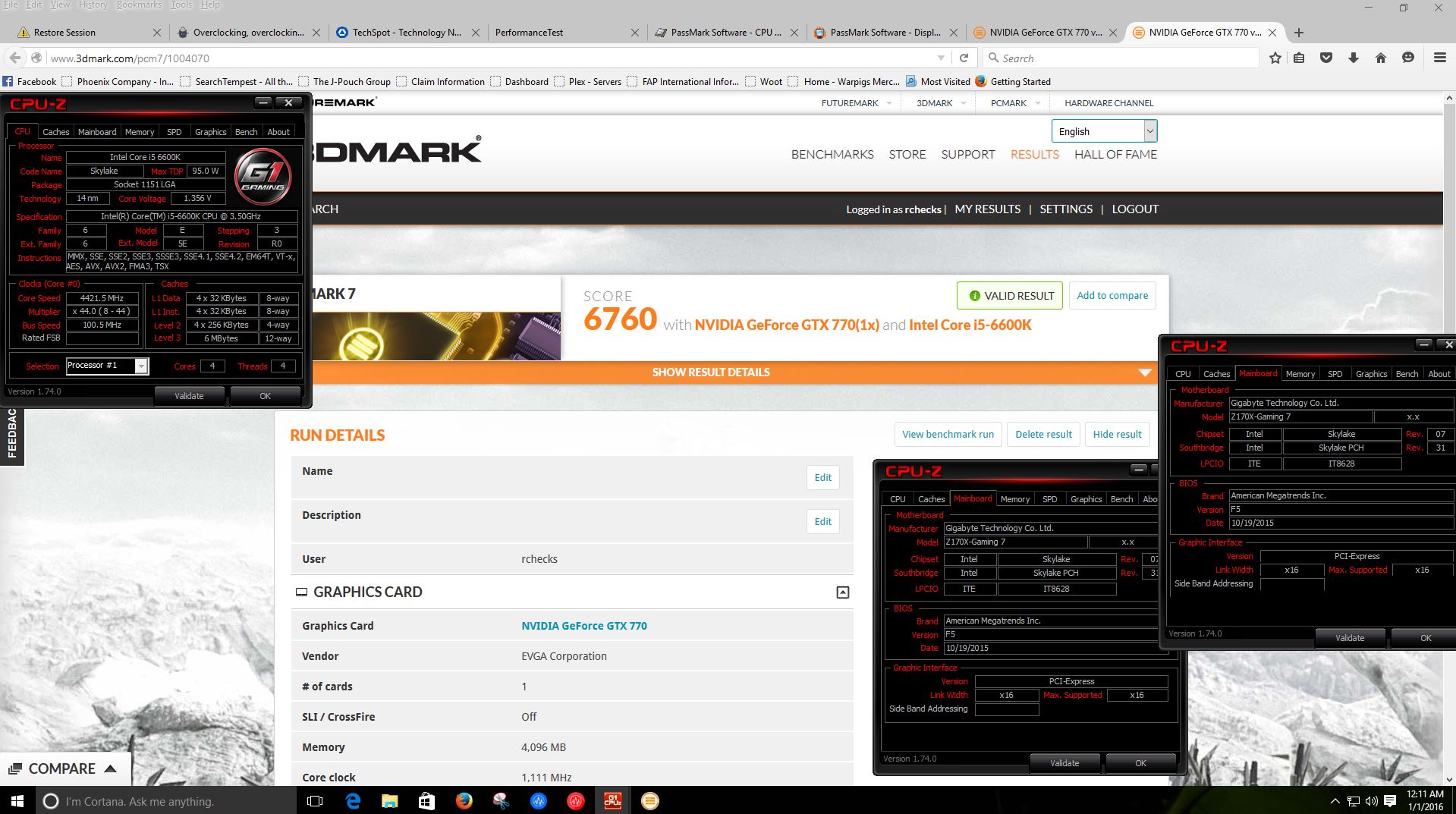Go to HALL OF FAME page
Image resolution: width=1456 pixels, height=814 pixels.
tap(1115, 154)
